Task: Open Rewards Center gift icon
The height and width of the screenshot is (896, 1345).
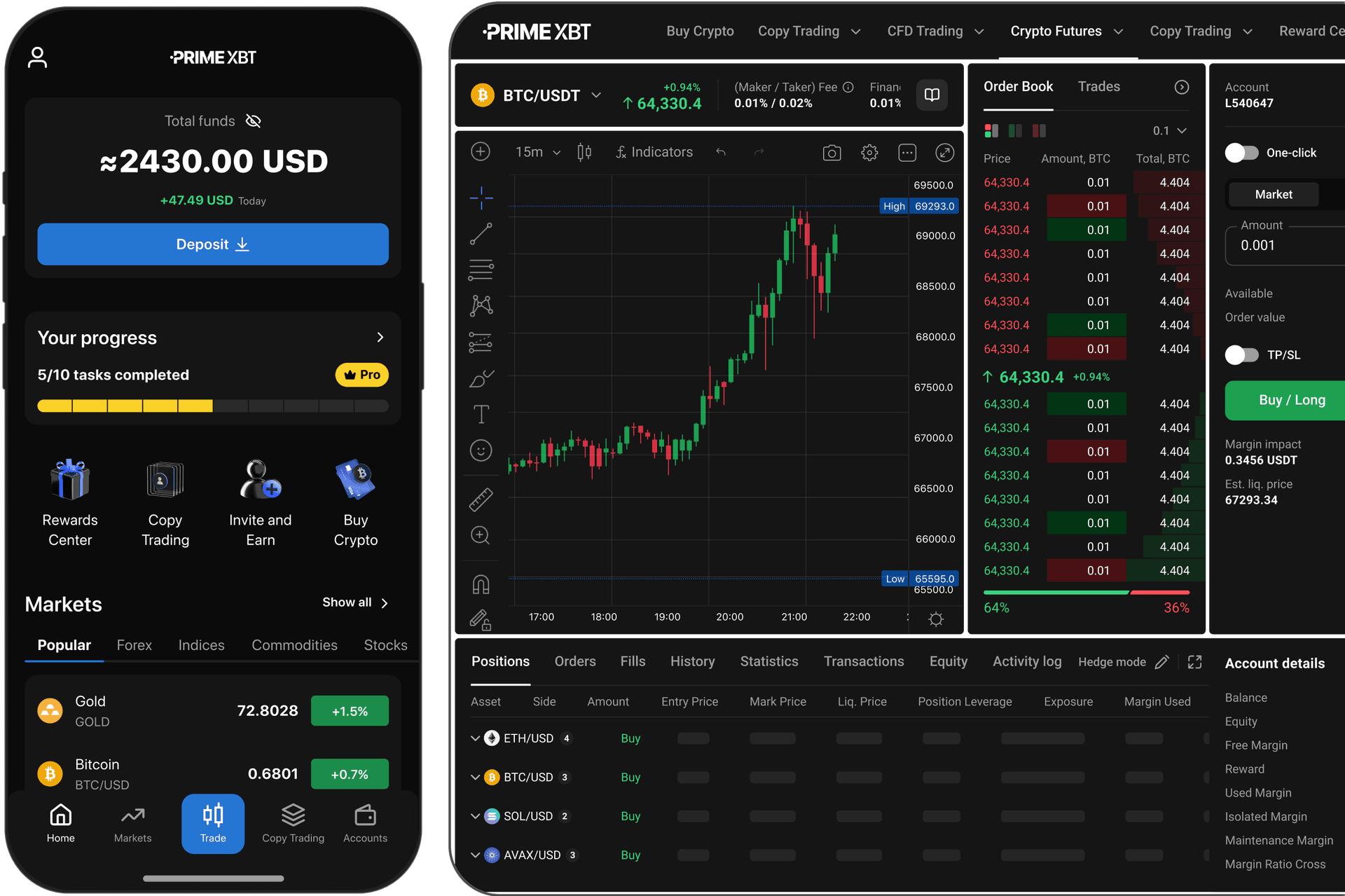Action: [70, 479]
